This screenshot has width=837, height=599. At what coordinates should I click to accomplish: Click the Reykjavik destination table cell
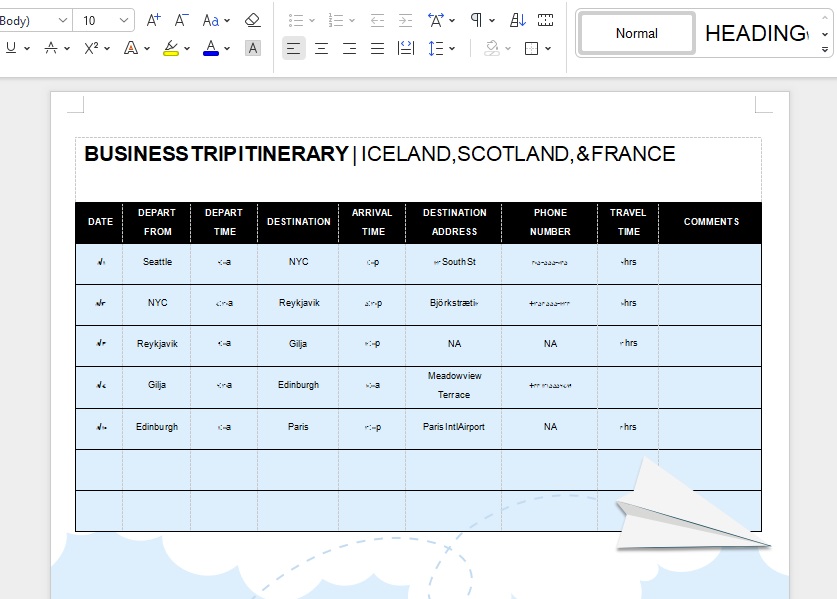pos(298,303)
